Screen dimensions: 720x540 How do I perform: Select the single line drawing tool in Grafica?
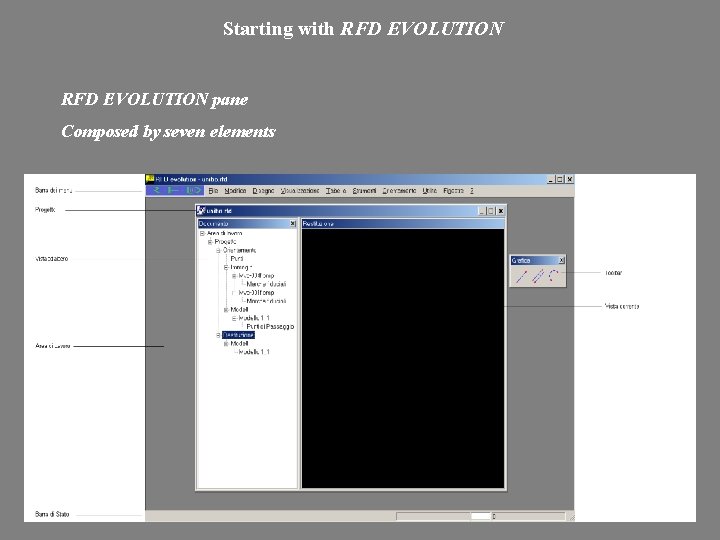coord(522,276)
